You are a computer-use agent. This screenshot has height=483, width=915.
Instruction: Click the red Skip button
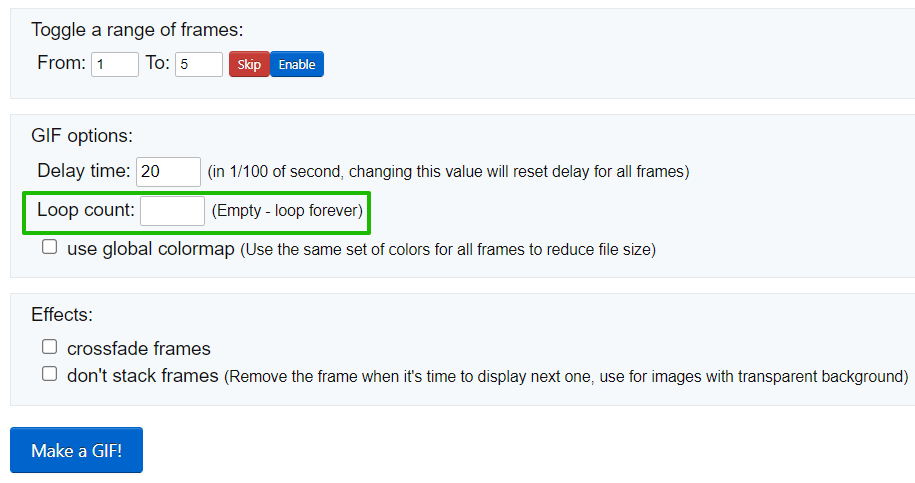click(x=249, y=64)
